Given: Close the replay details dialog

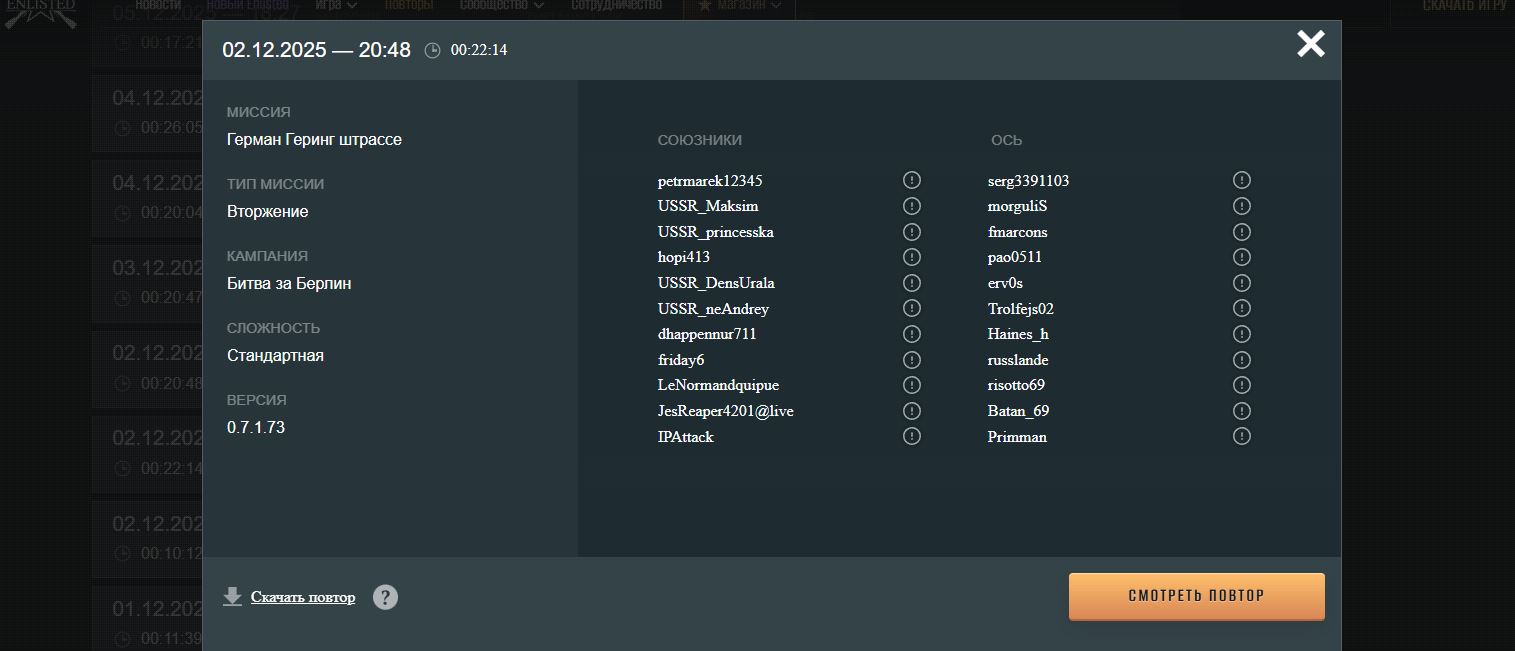Looking at the screenshot, I should pos(1310,44).
